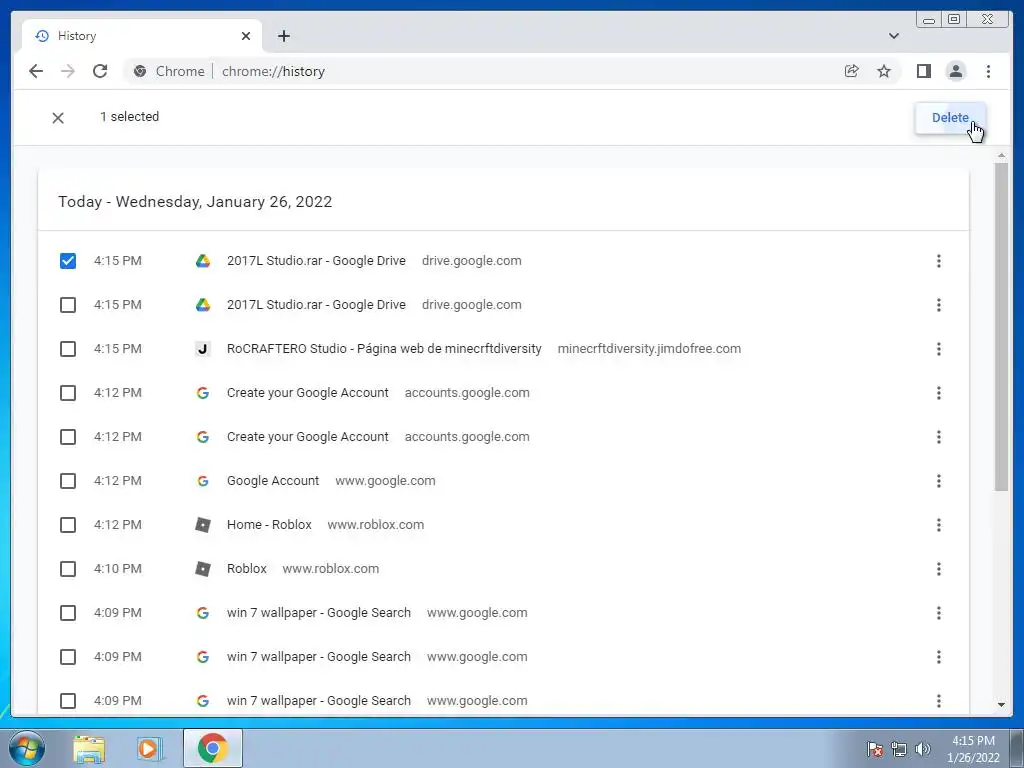This screenshot has width=1024, height=768.
Task: Open actions menu for Roblox 4:10 PM row
Action: coord(938,569)
